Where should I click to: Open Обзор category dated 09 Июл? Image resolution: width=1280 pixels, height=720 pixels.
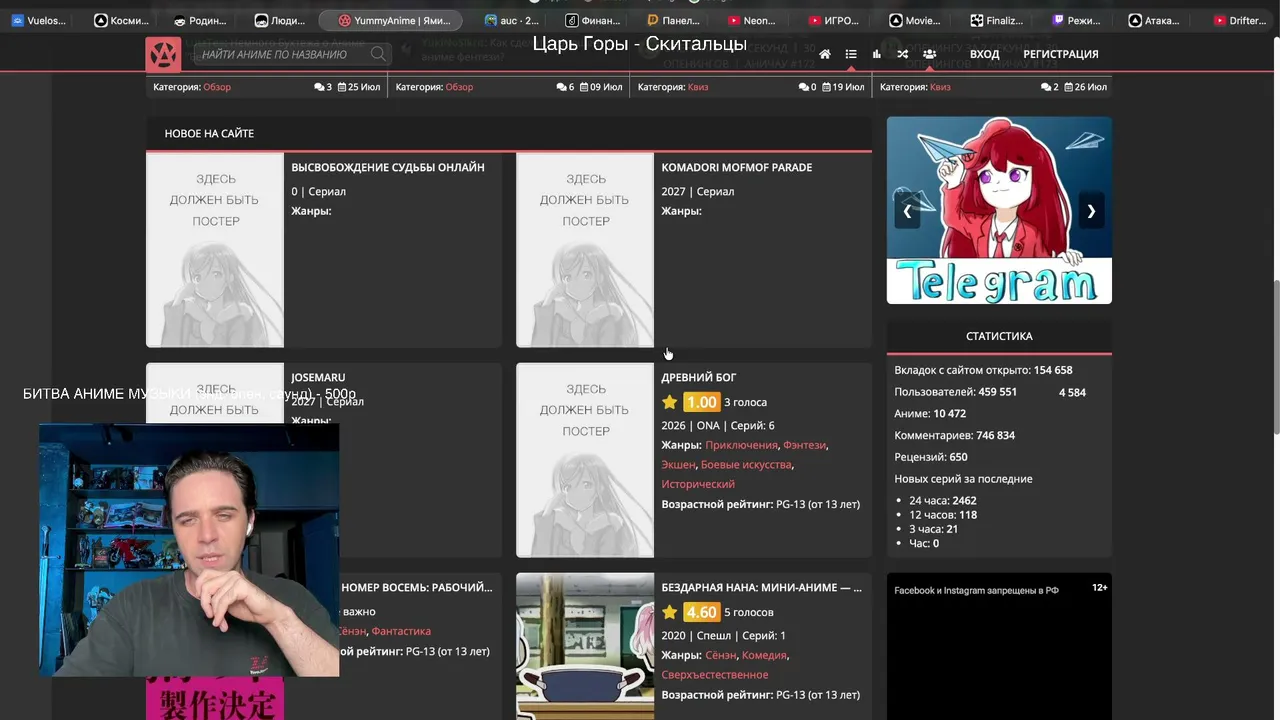[459, 87]
